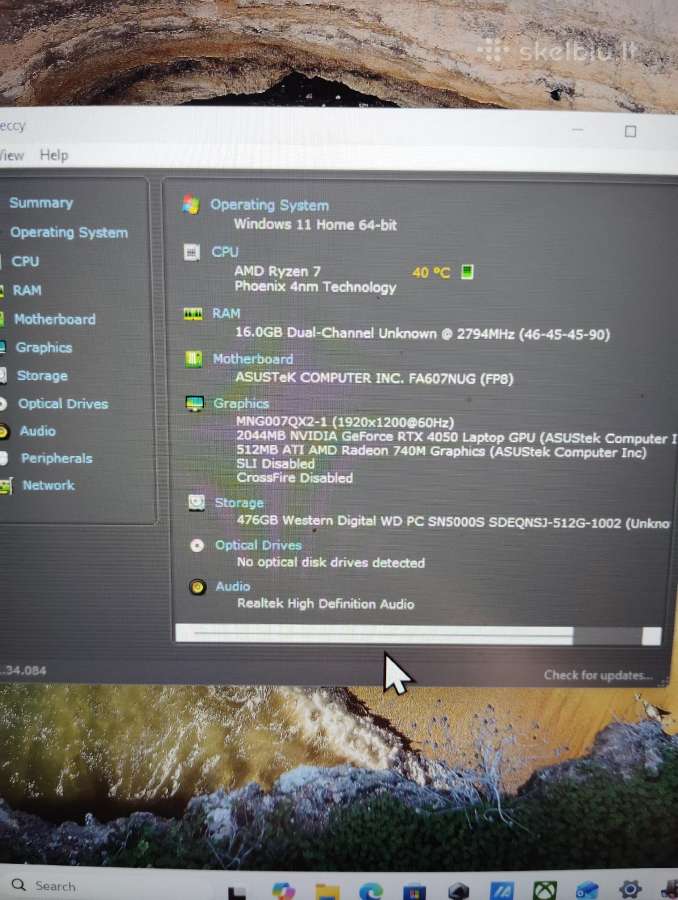This screenshot has height=900, width=678.
Task: Click the 'NVIDIA GeForce RTX 4050 Laptop GPU' line
Action: pyautogui.click(x=456, y=437)
